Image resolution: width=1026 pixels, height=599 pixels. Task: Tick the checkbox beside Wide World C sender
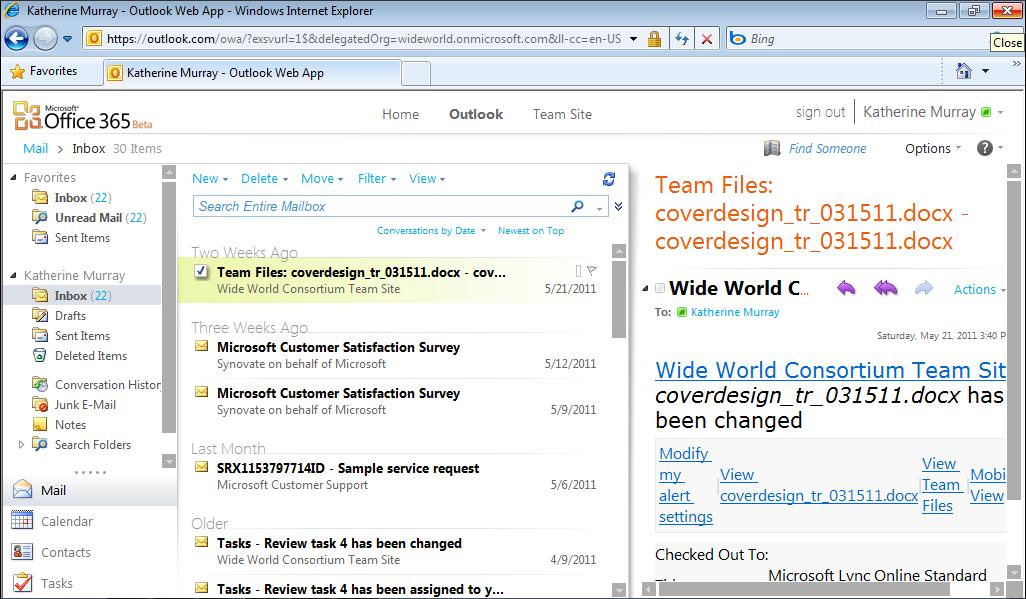(660, 289)
